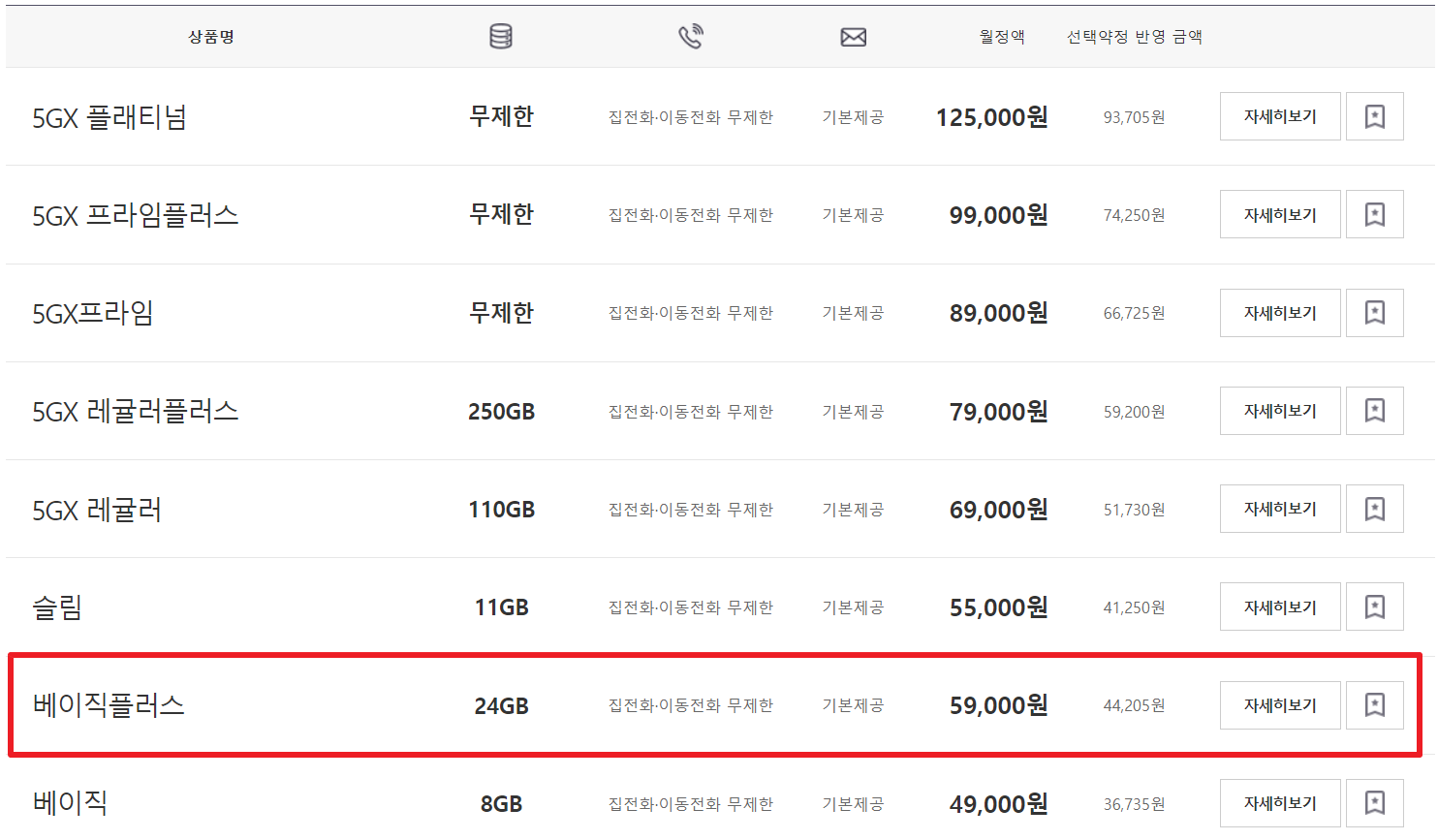Open 자세히보기 for 5GX 플래티넘

point(1279,115)
